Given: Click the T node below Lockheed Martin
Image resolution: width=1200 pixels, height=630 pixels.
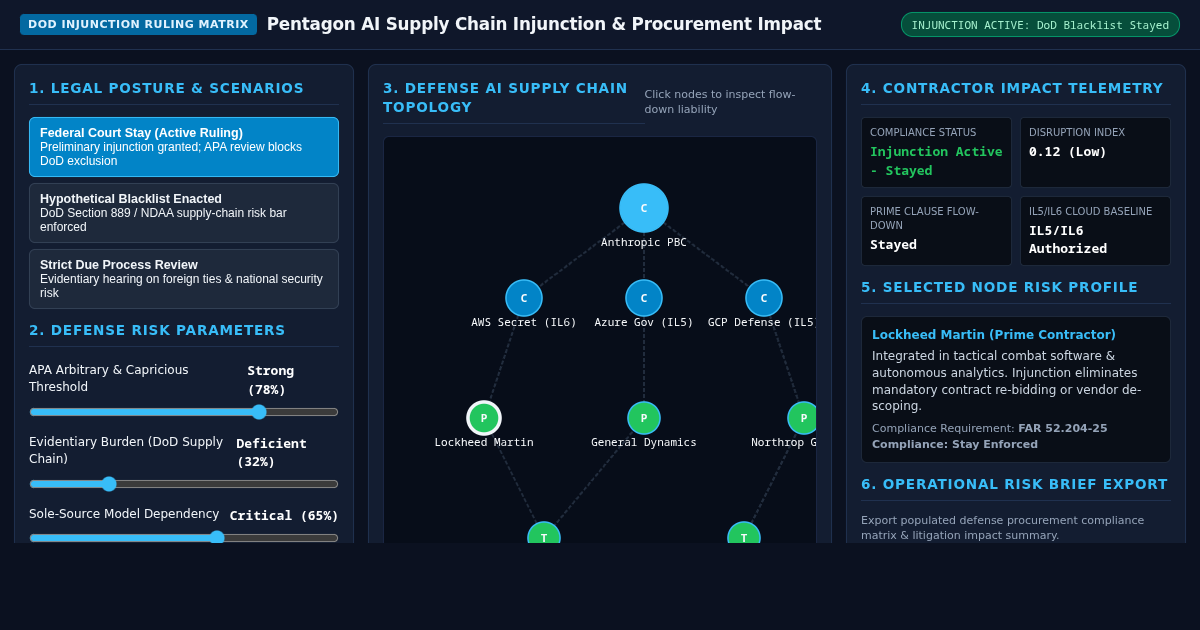Looking at the screenshot, I should (x=544, y=533).
